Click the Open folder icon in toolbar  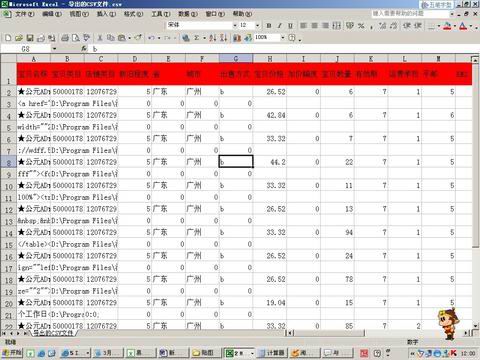tap(19, 38)
